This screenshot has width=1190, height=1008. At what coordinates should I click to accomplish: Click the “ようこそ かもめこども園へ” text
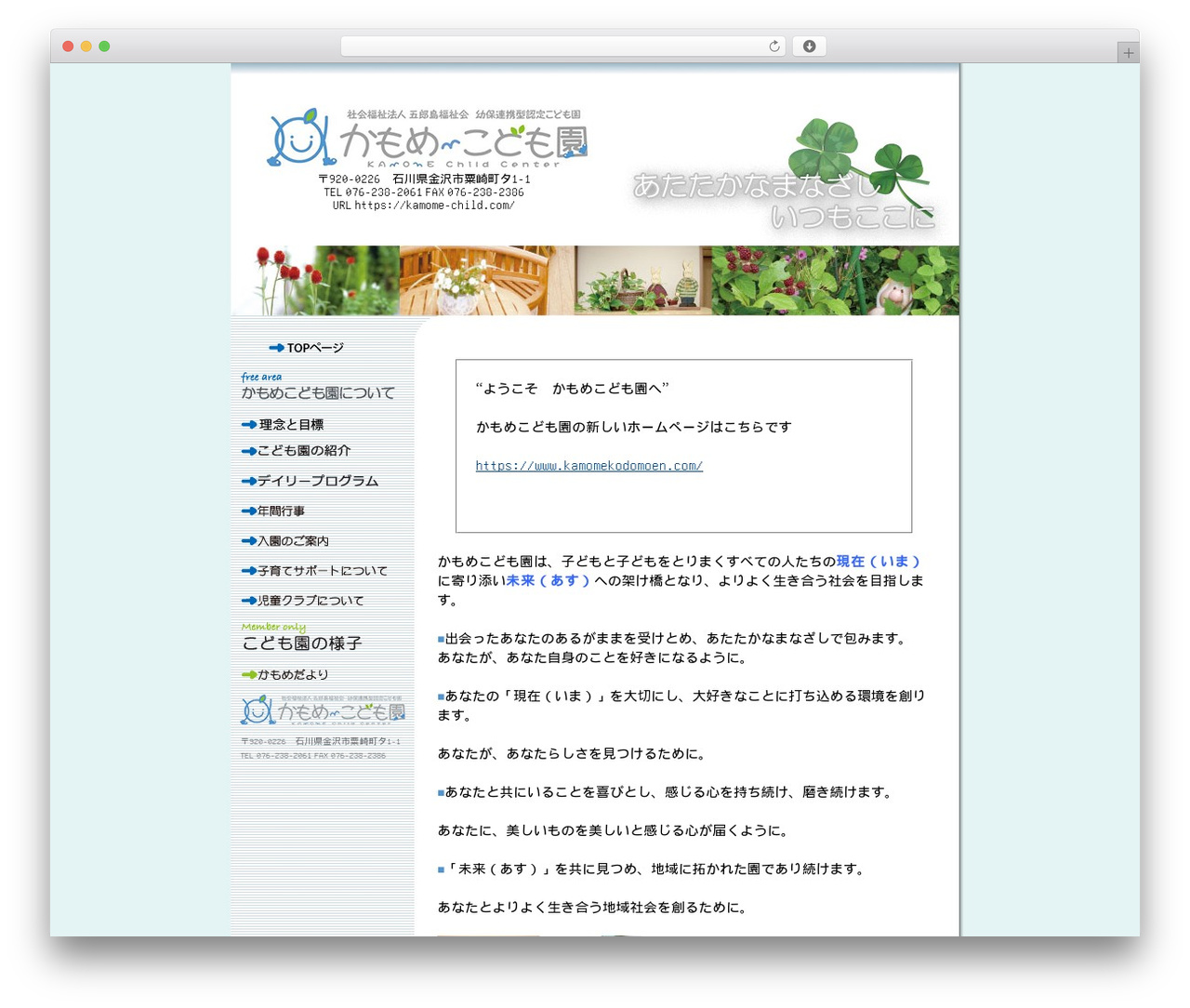coord(573,389)
